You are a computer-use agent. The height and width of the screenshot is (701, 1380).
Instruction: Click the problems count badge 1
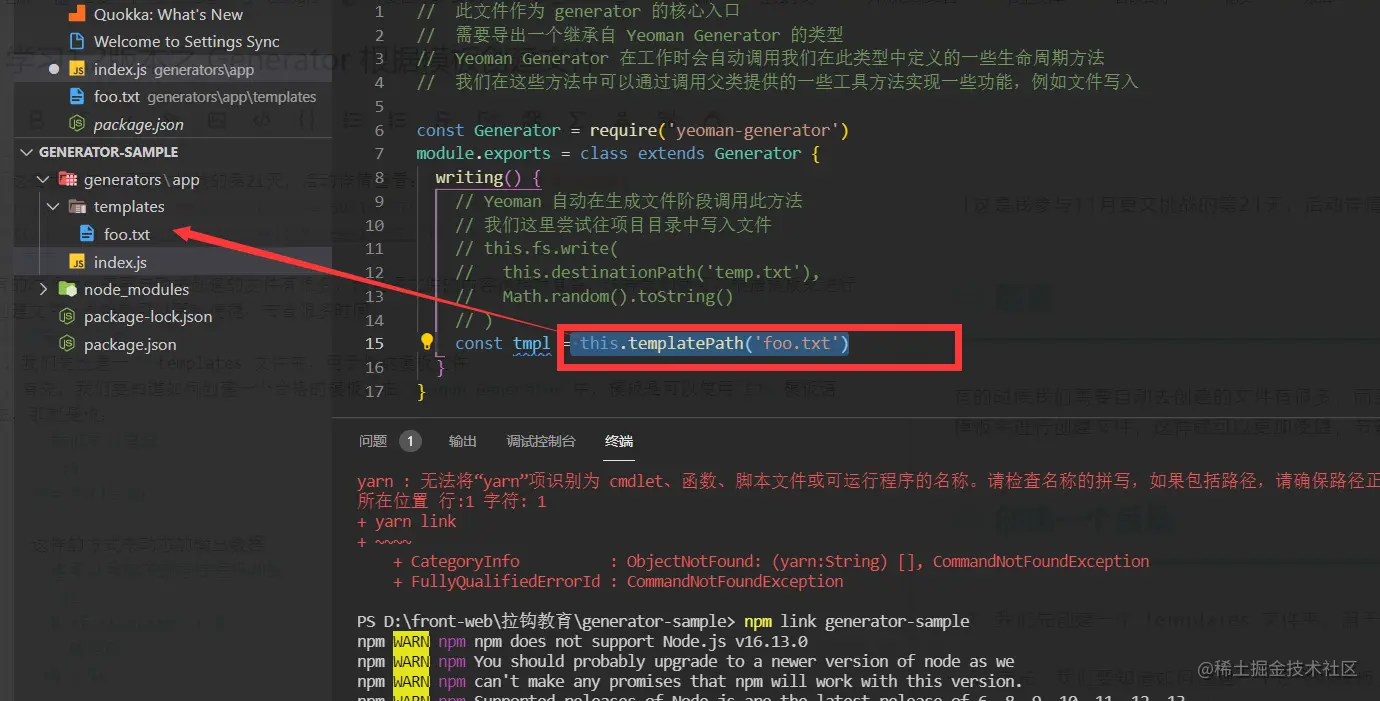coord(410,441)
